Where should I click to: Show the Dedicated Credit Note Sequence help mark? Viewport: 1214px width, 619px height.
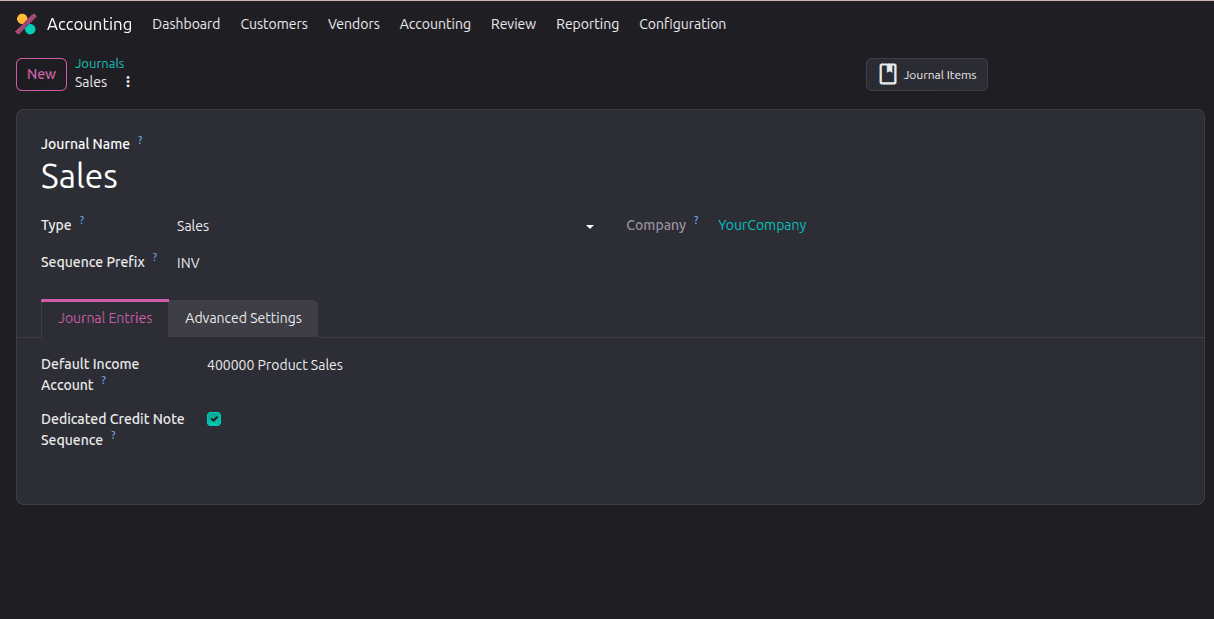point(113,435)
